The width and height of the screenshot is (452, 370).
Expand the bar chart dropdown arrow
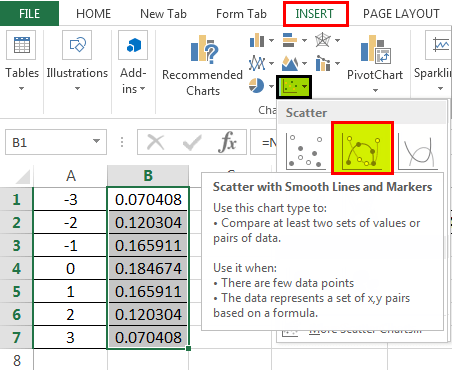pos(304,40)
